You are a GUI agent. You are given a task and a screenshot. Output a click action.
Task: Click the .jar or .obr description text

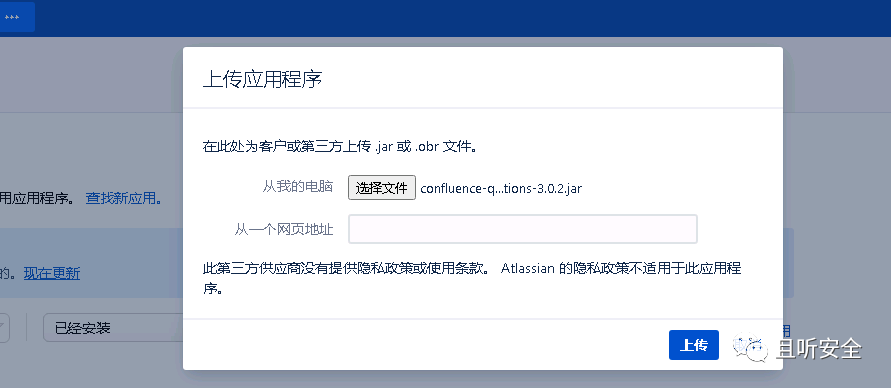[339, 147]
